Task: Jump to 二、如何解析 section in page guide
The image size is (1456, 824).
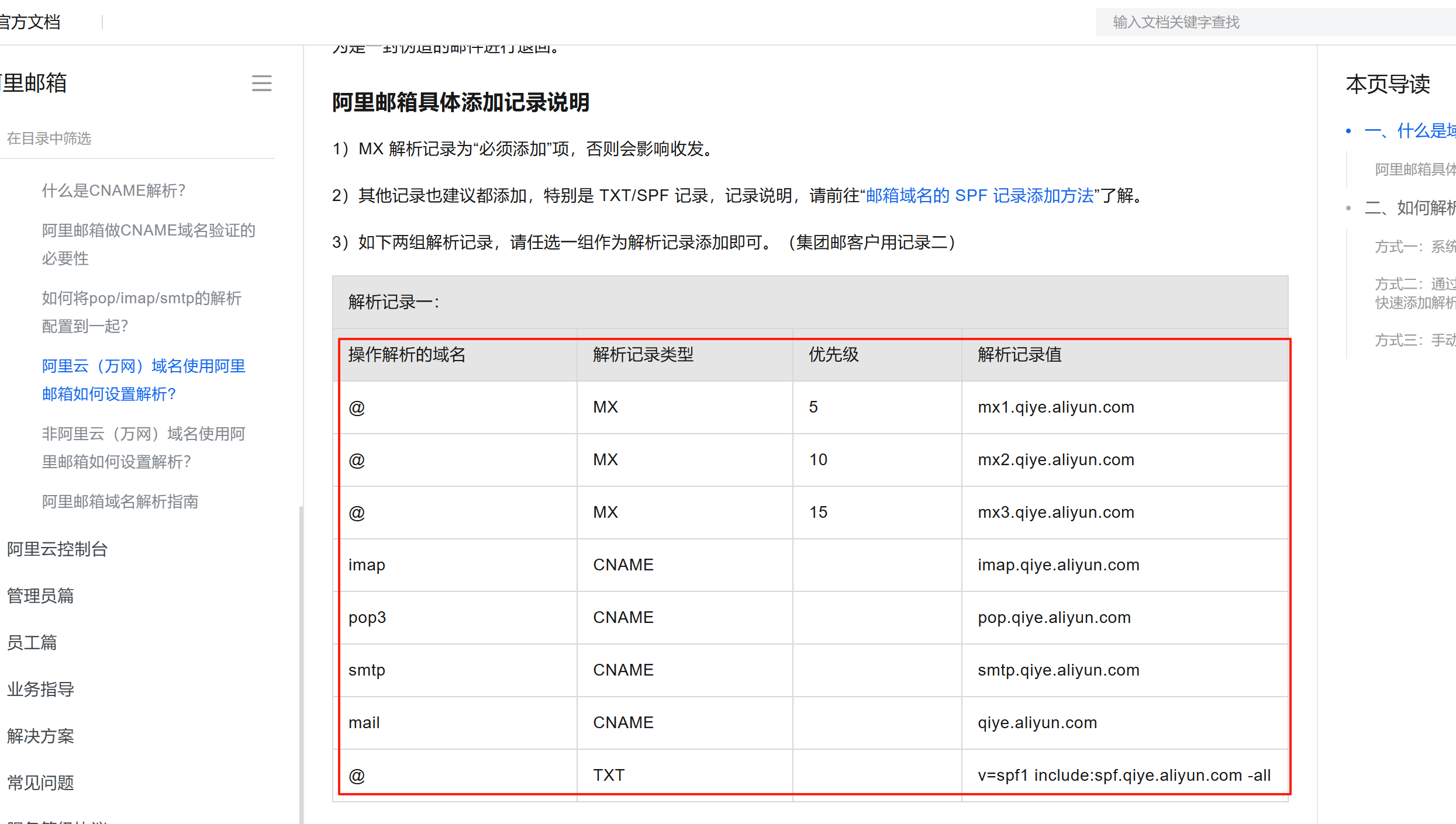Action: 1409,208
